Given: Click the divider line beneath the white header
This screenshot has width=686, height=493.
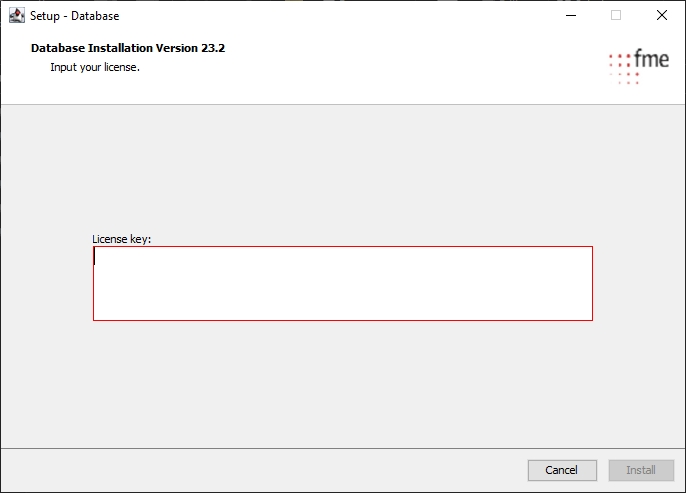Looking at the screenshot, I should click(342, 104).
